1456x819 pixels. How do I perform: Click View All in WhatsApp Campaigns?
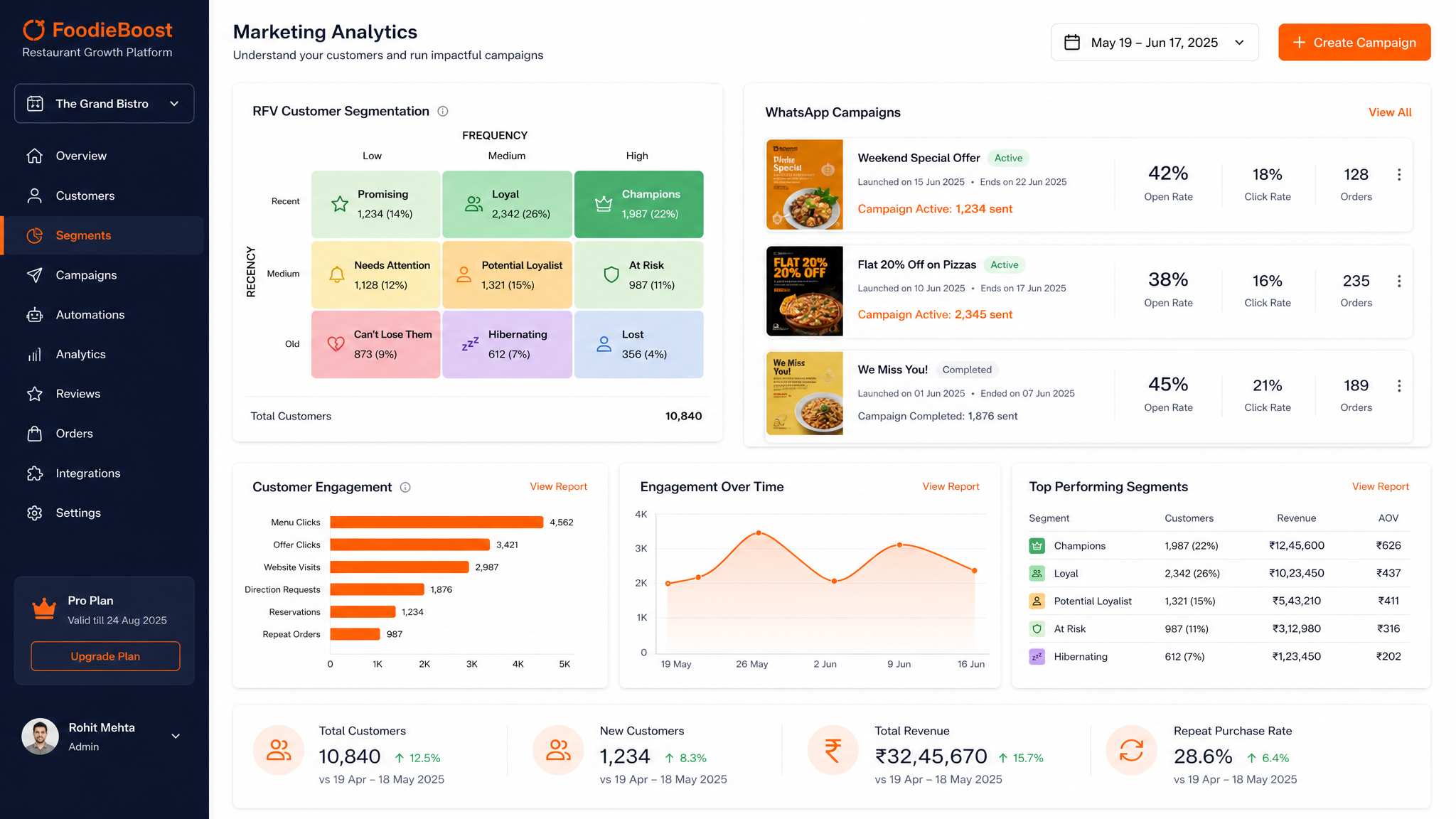[1390, 112]
